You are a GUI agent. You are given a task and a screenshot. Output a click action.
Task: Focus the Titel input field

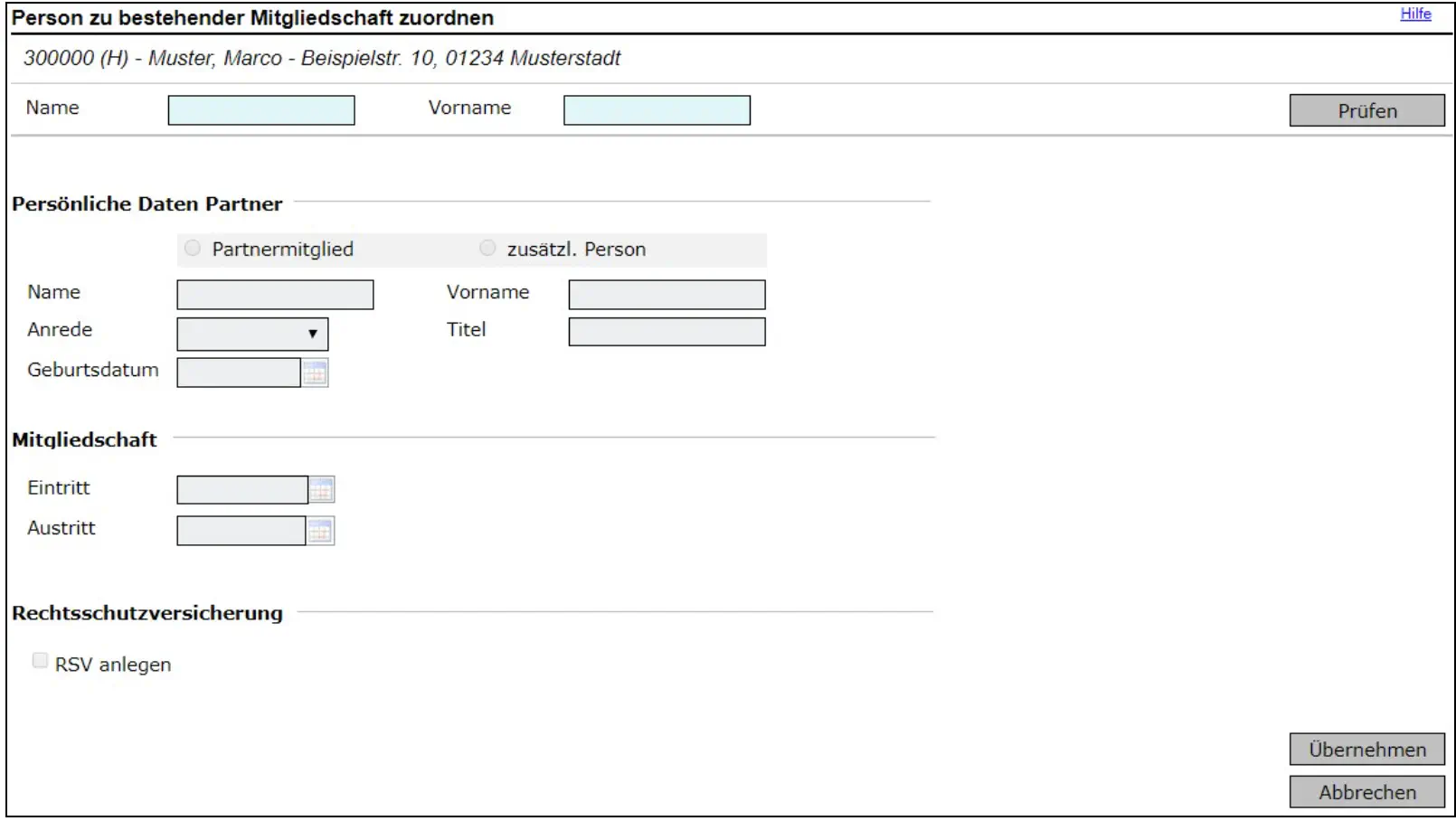[x=667, y=332]
